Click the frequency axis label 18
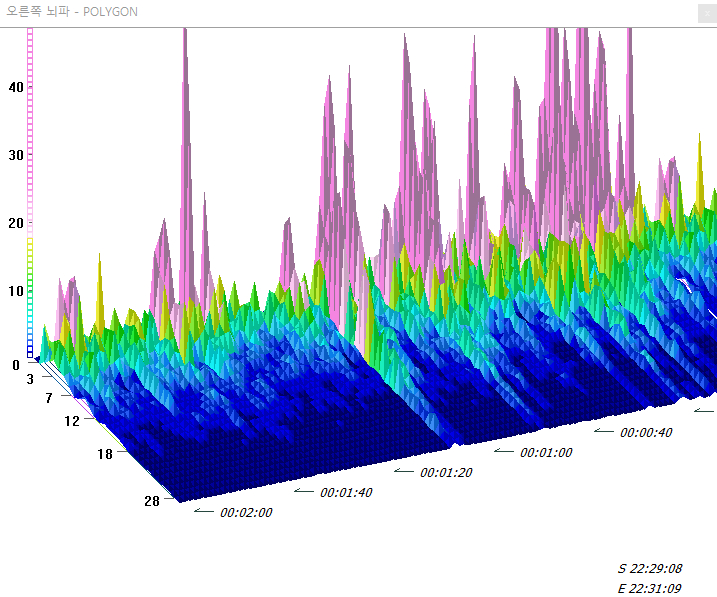Viewport: 717px width, 597px height. point(106,454)
